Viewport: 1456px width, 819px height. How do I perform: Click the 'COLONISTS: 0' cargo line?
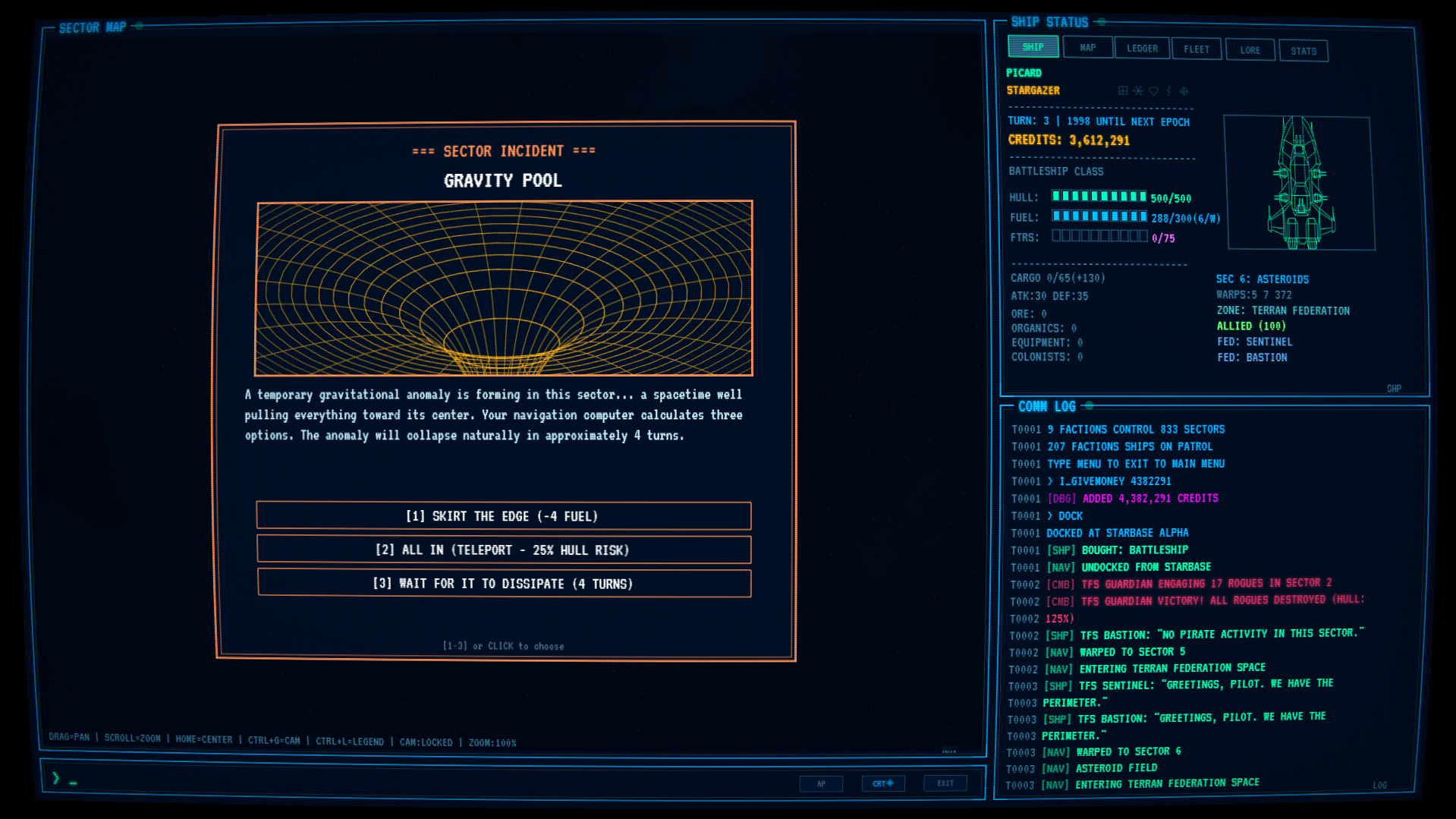click(x=1046, y=357)
